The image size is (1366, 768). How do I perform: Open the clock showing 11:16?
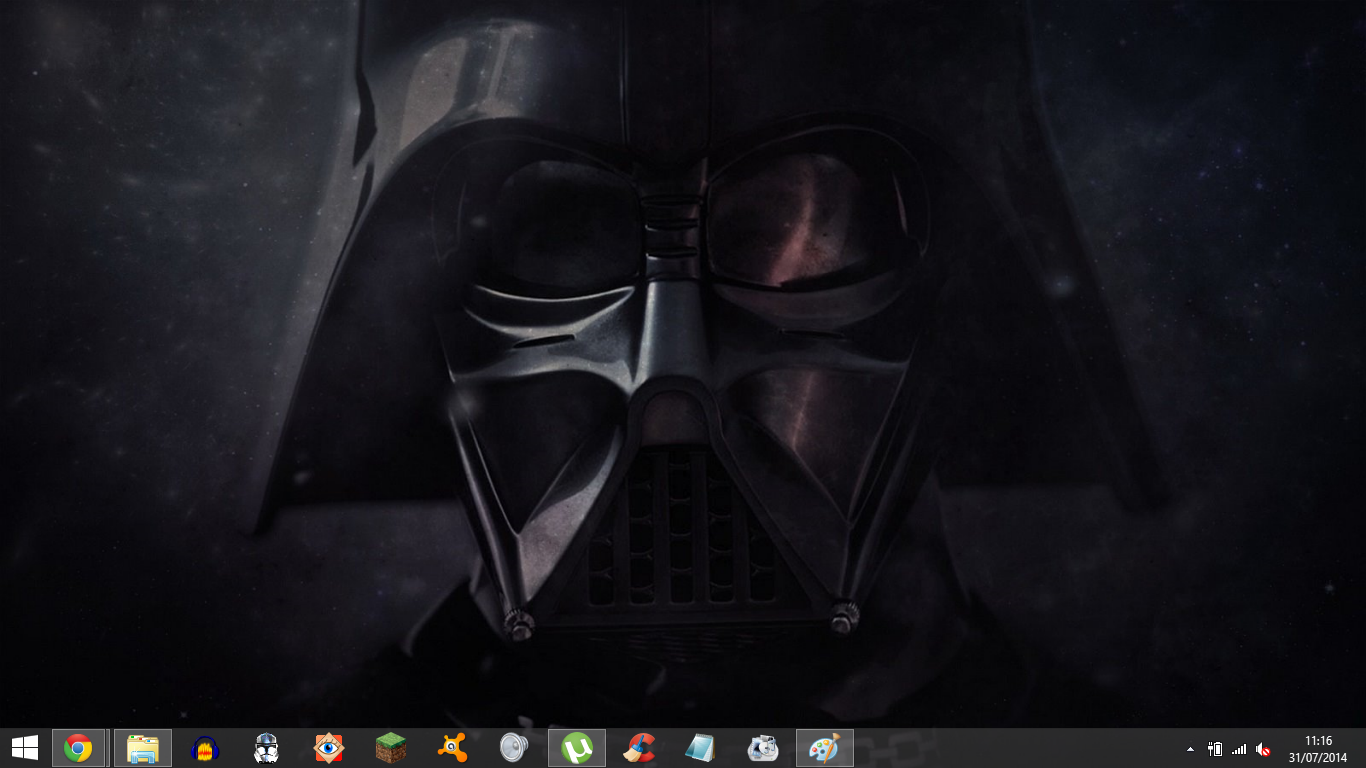point(1318,741)
